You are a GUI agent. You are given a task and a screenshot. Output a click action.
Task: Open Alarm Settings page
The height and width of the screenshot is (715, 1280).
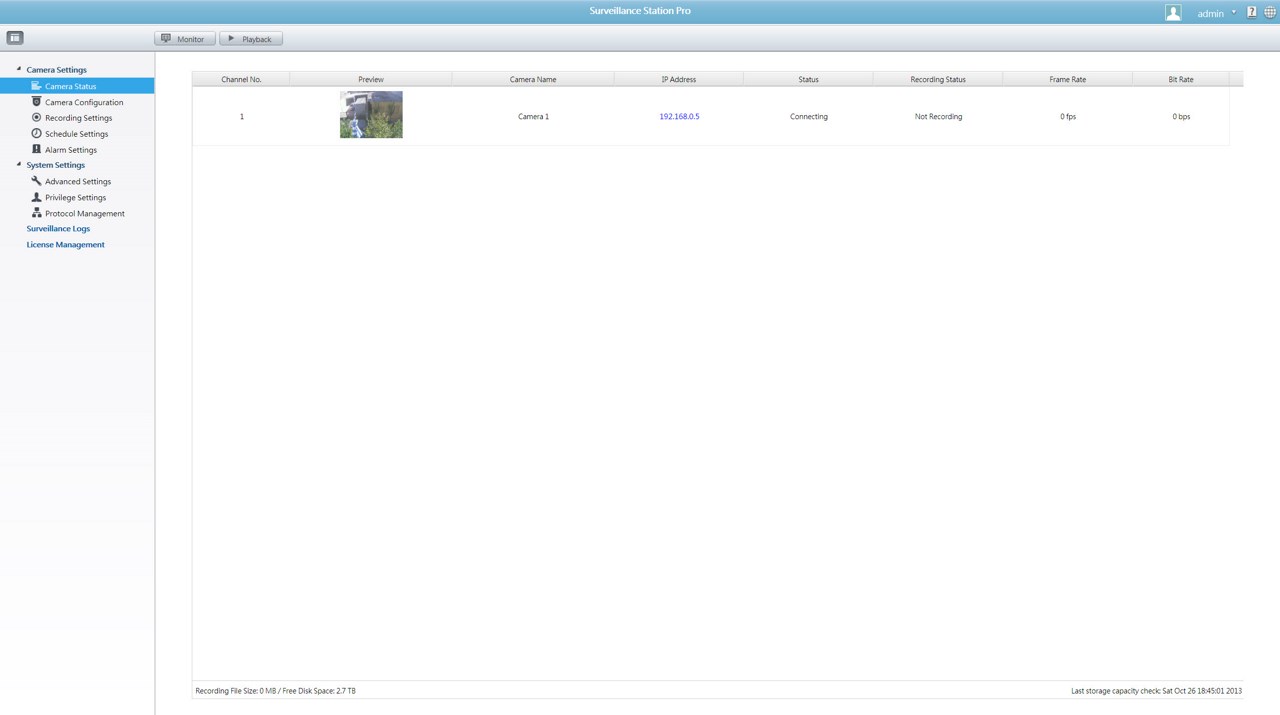[71, 150]
